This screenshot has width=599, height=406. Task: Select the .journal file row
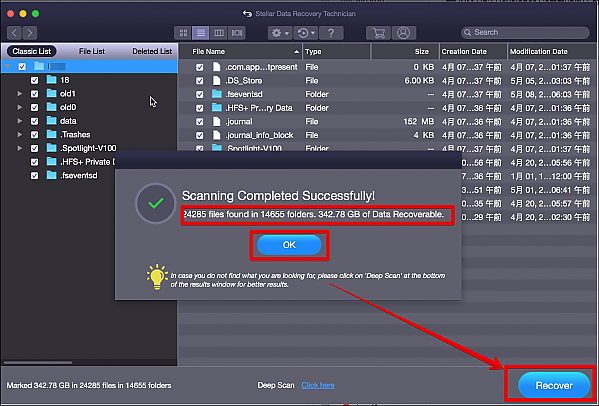[388, 121]
